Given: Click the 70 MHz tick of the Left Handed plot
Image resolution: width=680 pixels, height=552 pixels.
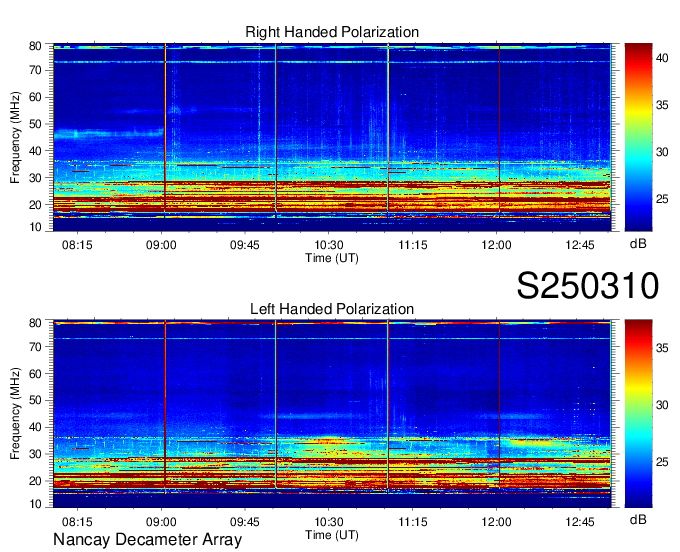Looking at the screenshot, I should 35,347.
